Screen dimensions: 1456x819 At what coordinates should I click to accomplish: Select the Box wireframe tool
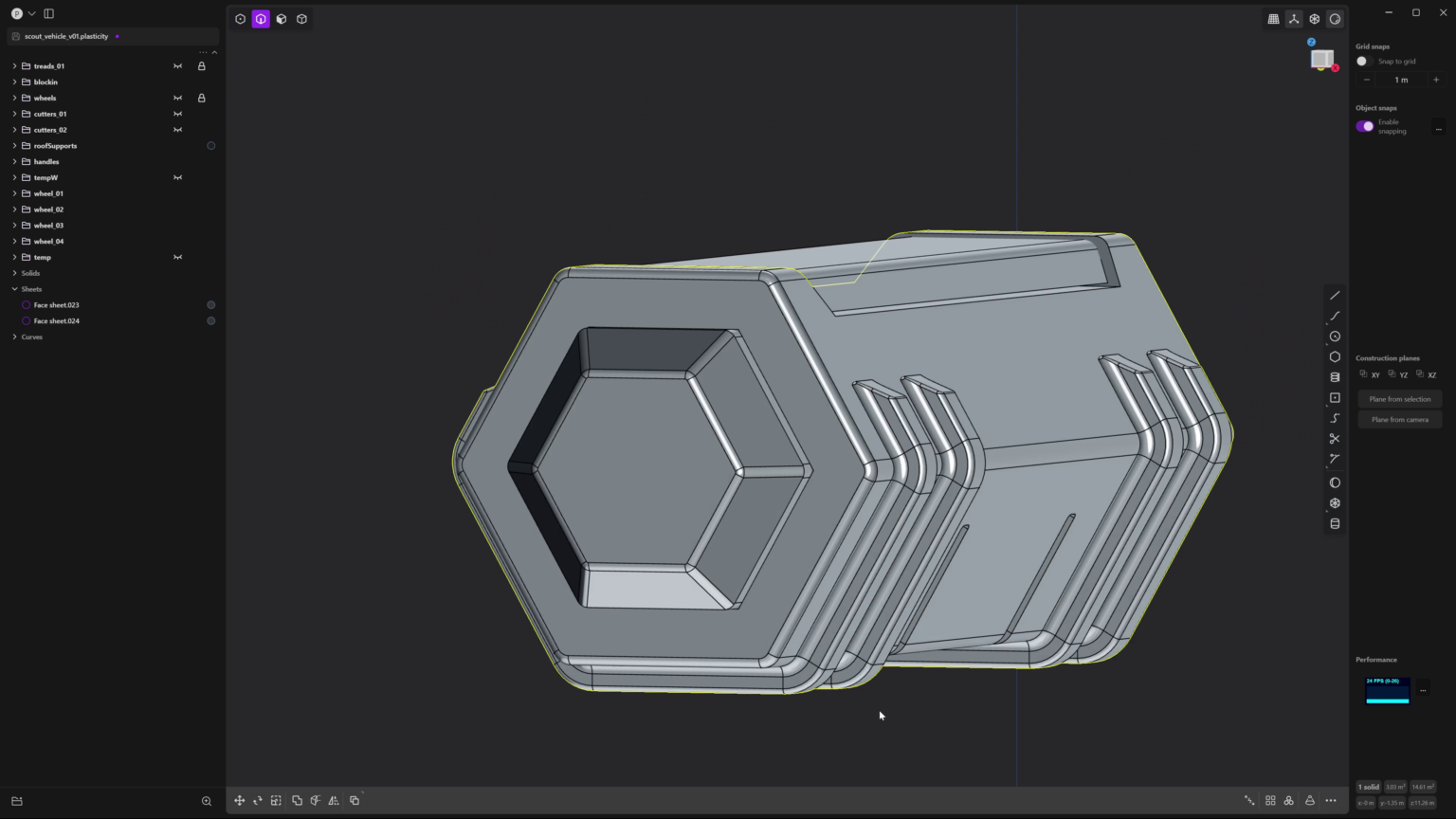[x=1335, y=503]
